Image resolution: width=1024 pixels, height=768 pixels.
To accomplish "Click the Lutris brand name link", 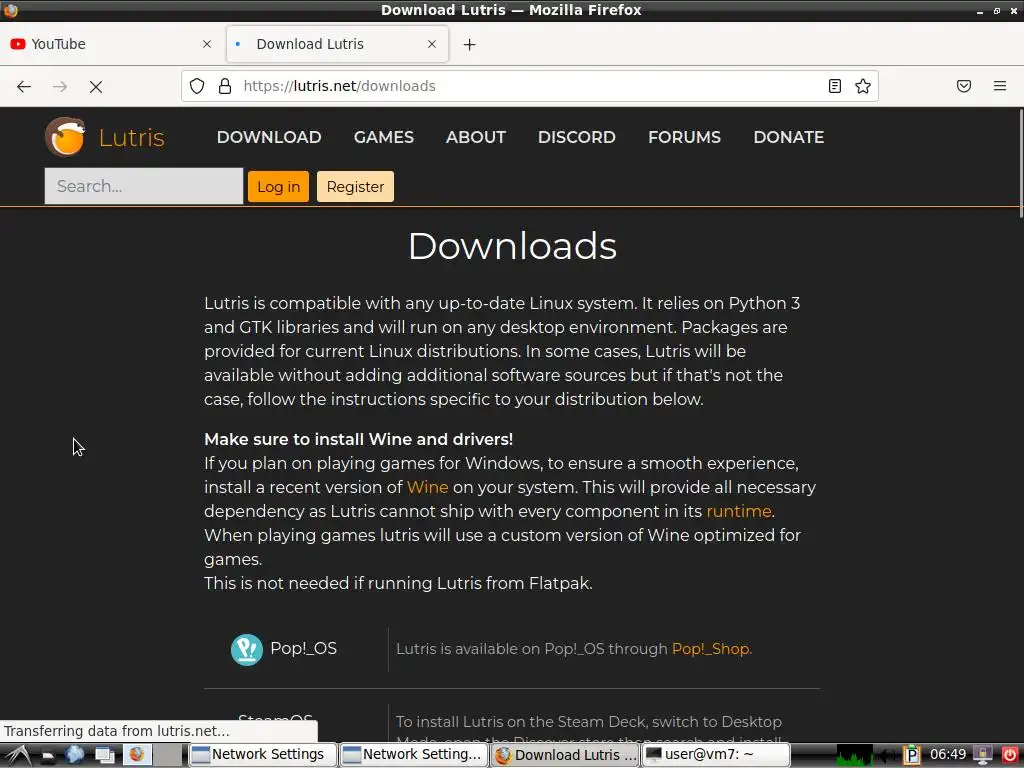I will (x=131, y=137).
